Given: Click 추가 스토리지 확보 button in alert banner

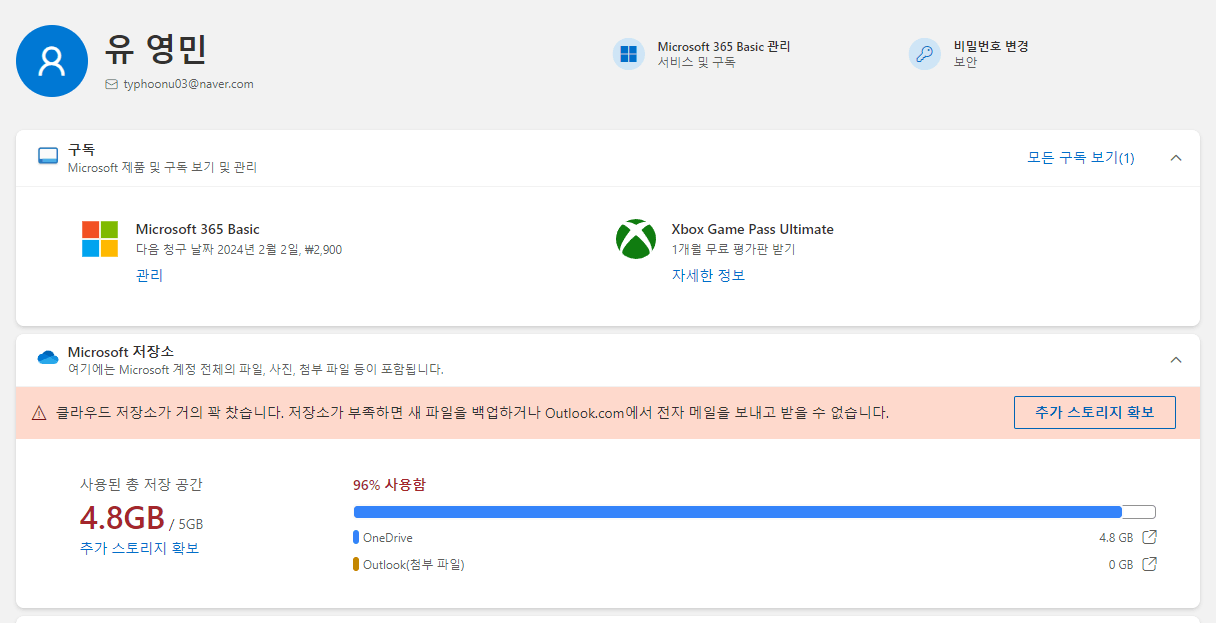Looking at the screenshot, I should (1095, 412).
